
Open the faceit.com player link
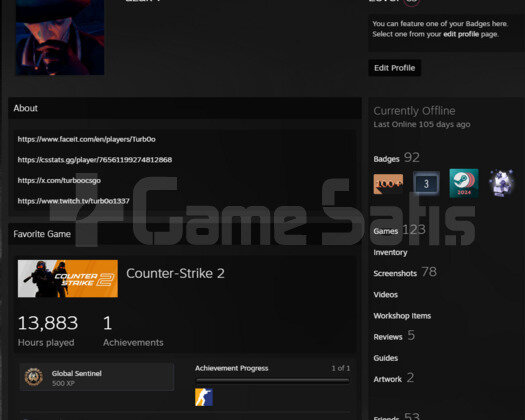pos(86,139)
